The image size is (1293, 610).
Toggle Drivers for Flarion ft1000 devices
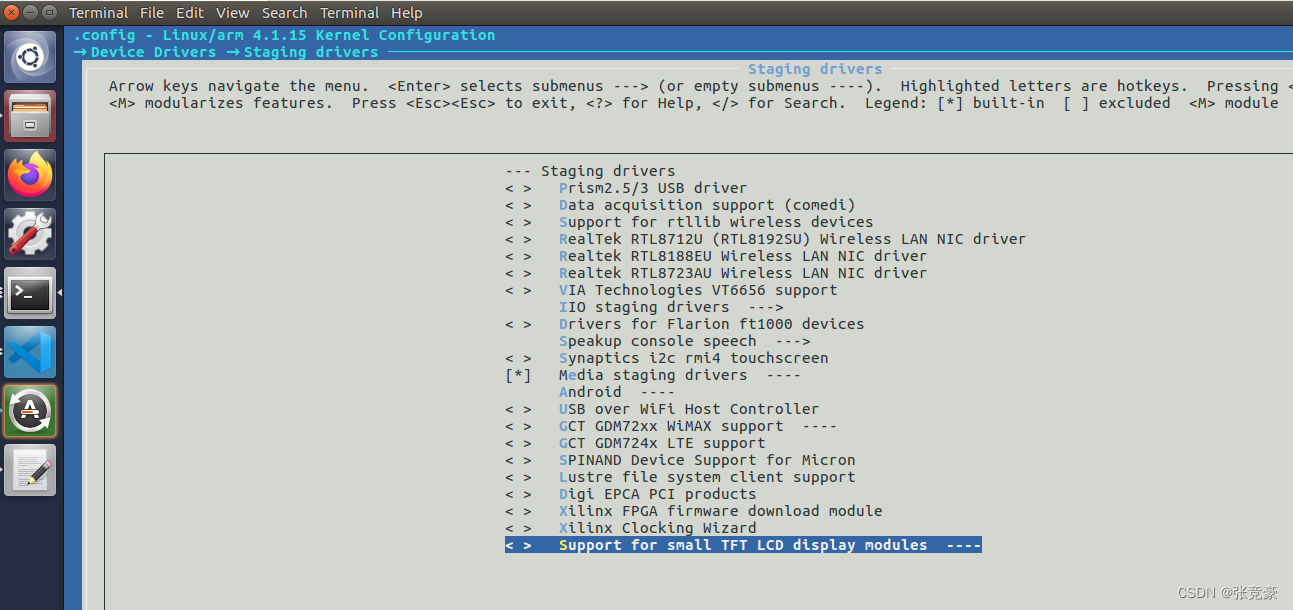684,324
